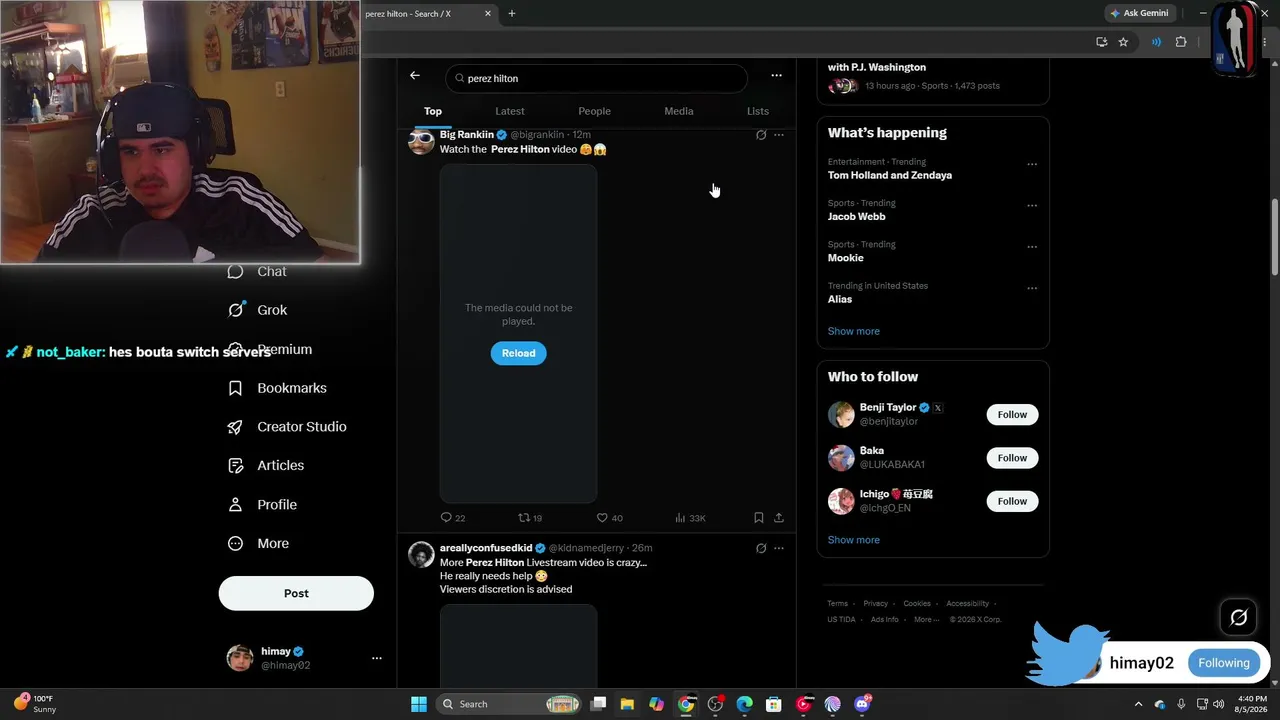Go back using the search page arrow

(x=415, y=76)
